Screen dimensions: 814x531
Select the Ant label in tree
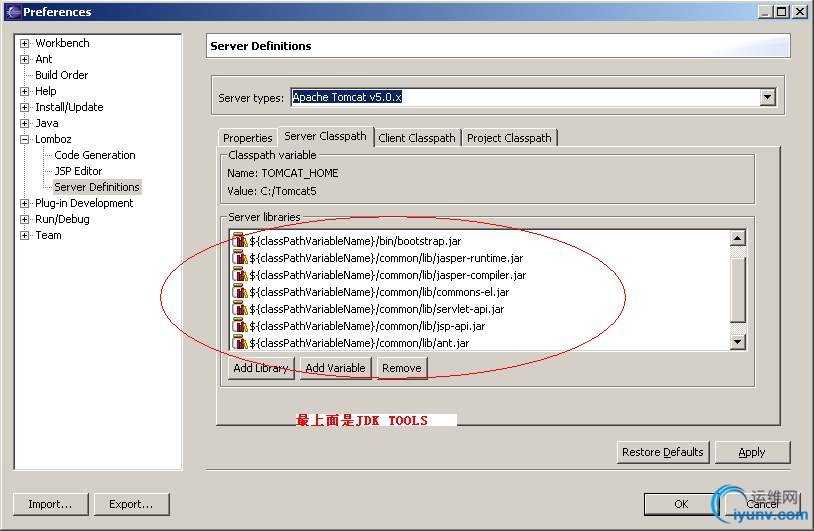coord(44,59)
